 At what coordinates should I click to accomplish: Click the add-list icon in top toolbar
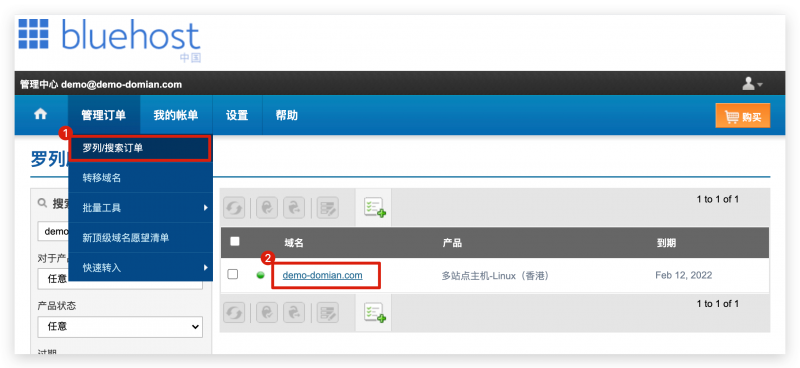pyautogui.click(x=374, y=208)
